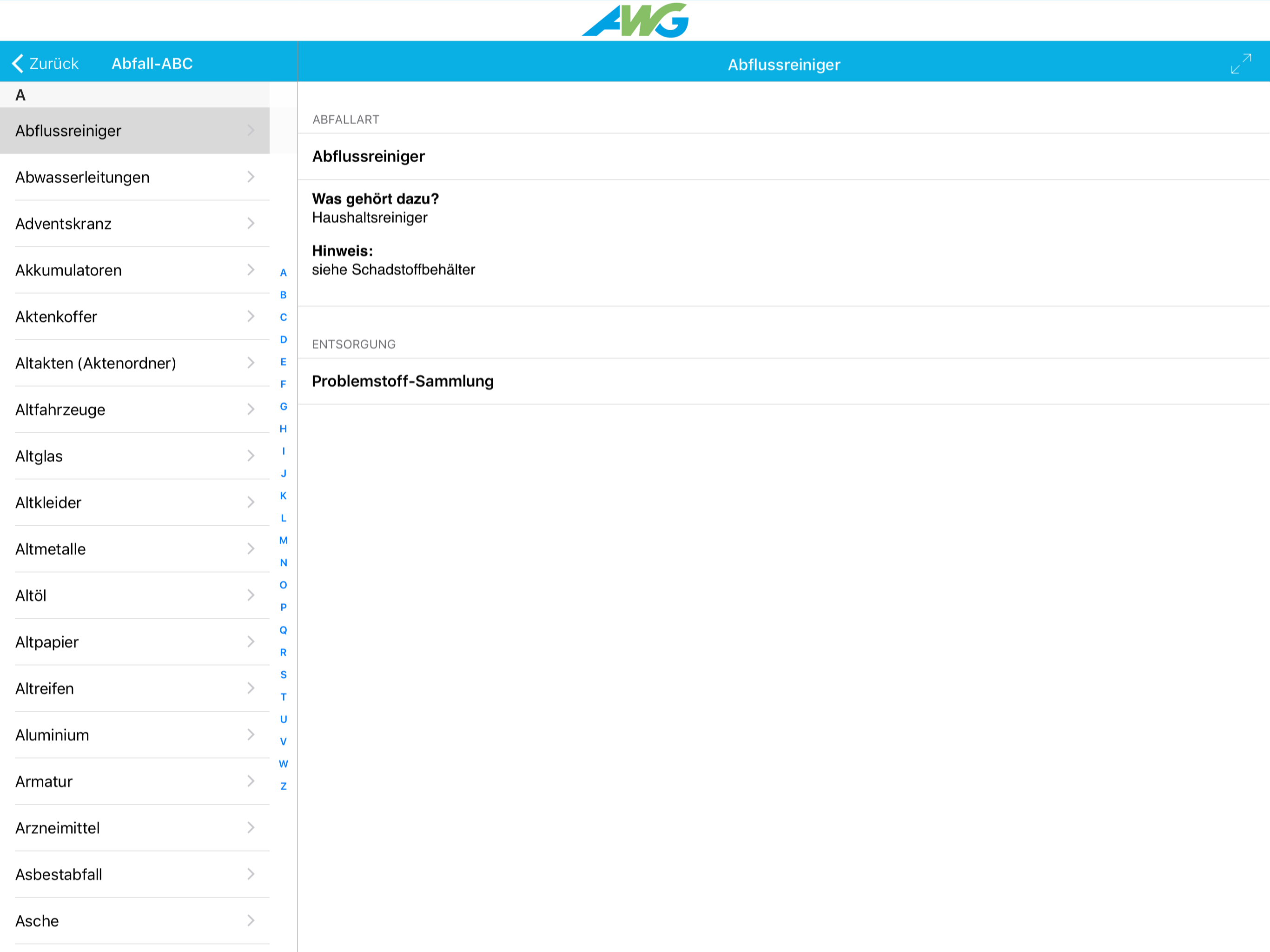Select Altpapier in the list
Viewport: 1270px width, 952px height.
coord(135,642)
